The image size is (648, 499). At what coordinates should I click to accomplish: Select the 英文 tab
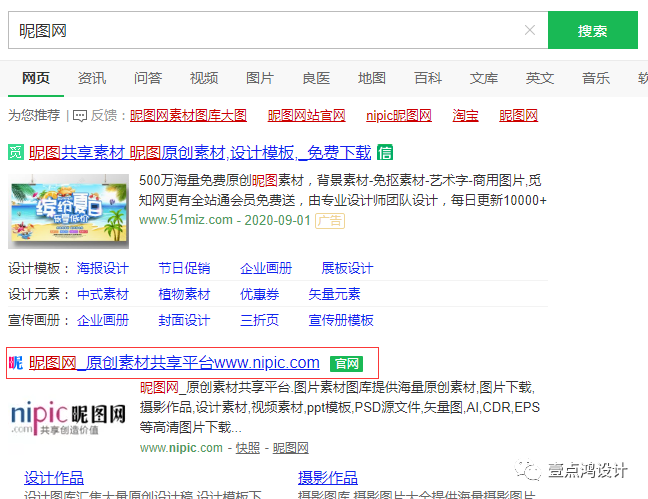click(x=540, y=78)
